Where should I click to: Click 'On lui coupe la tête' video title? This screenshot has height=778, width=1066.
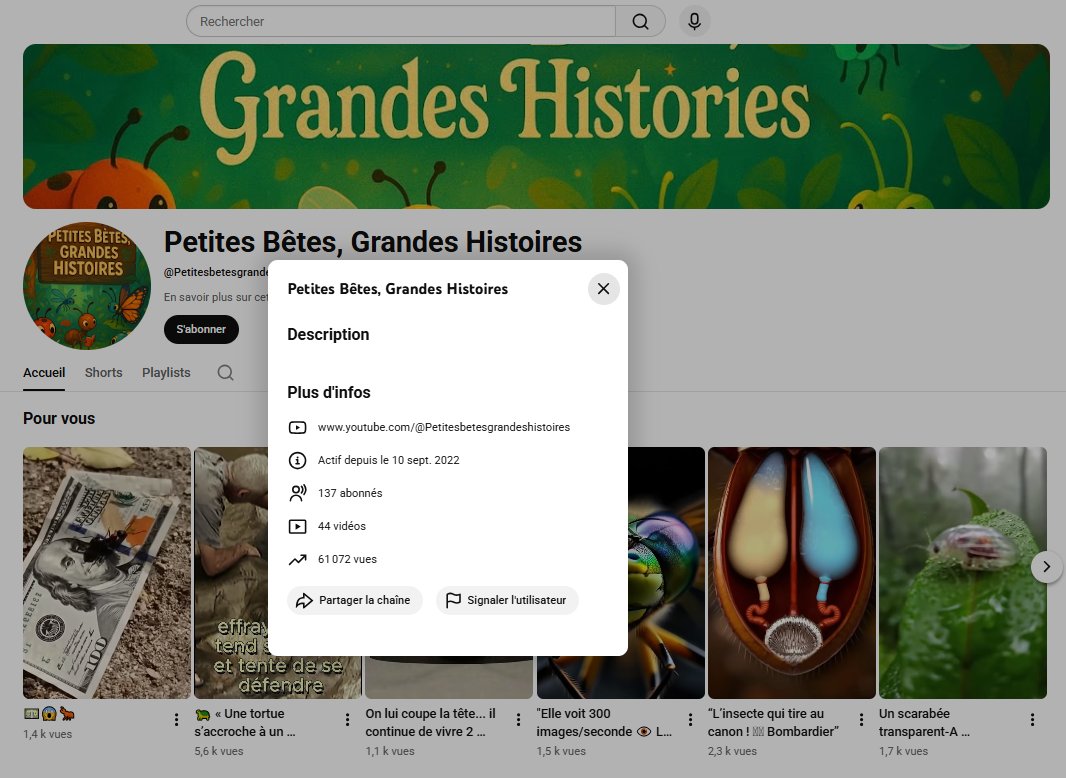point(430,722)
